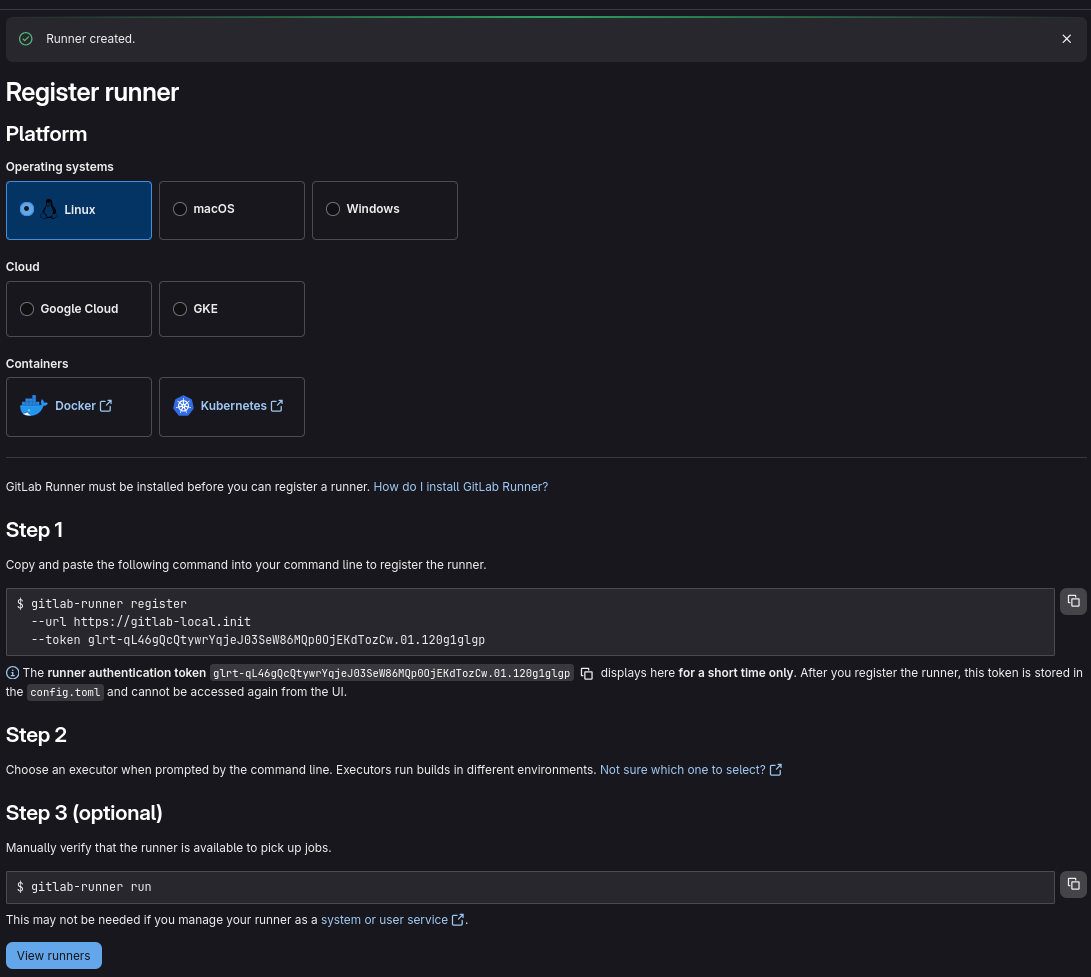Screen dimensions: 1091x977
Task: Select the Linux operating system option
Action: click(x=79, y=210)
